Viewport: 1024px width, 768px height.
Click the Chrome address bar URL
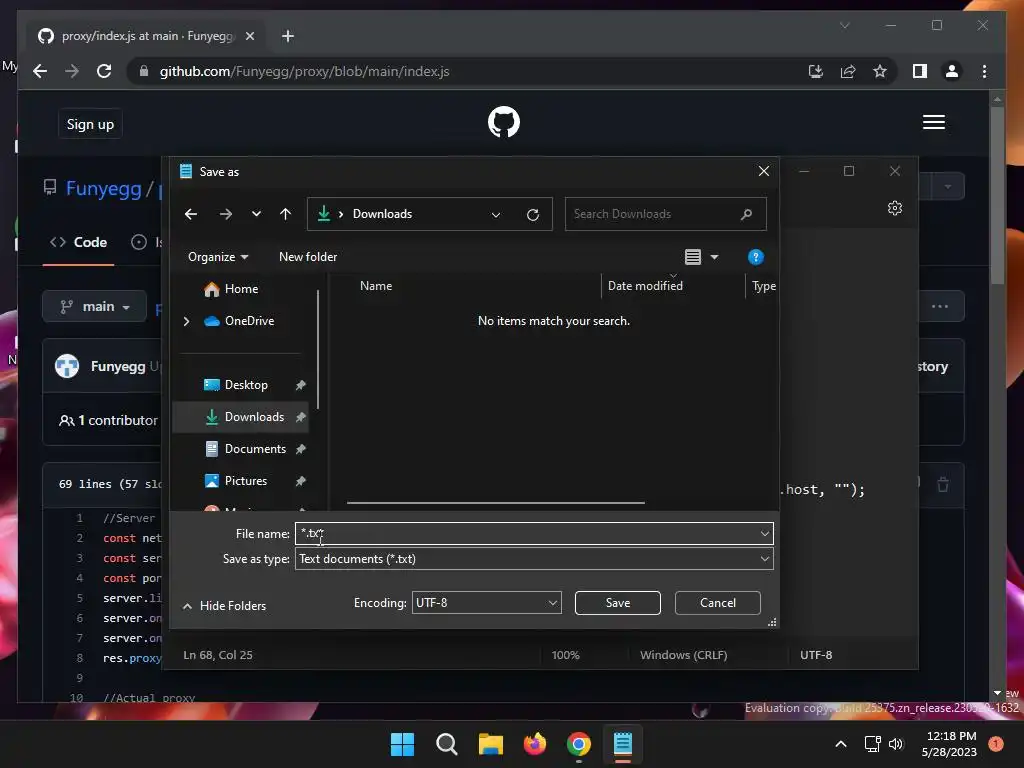[x=304, y=72]
